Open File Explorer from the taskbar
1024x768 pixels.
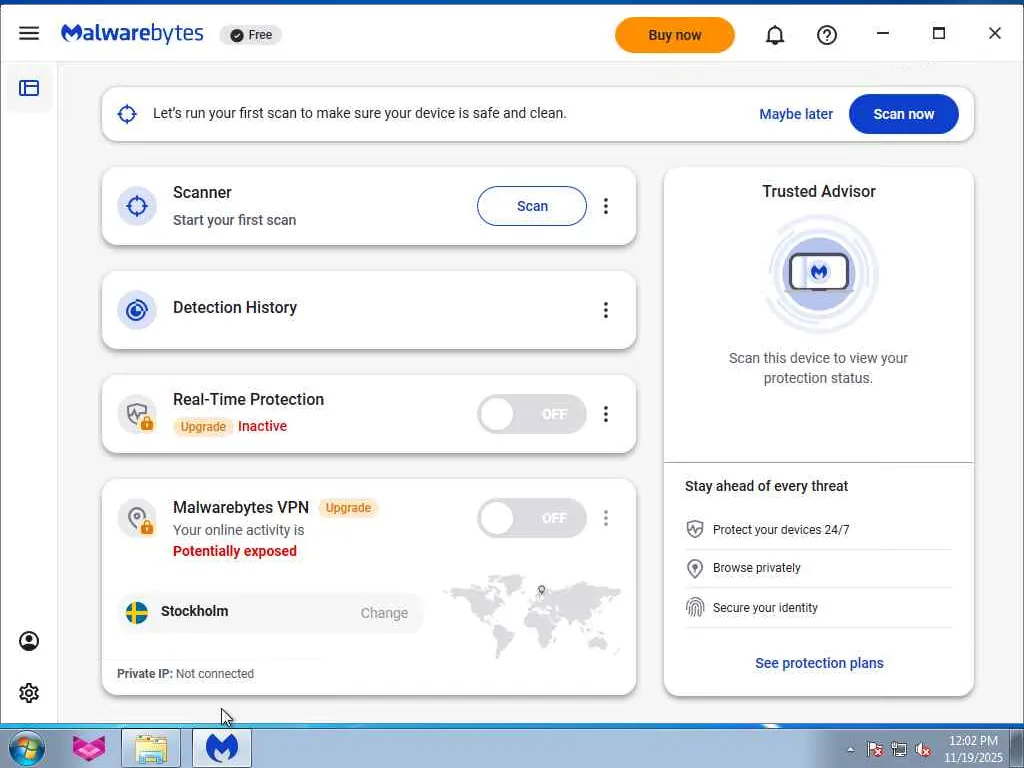pyautogui.click(x=151, y=748)
